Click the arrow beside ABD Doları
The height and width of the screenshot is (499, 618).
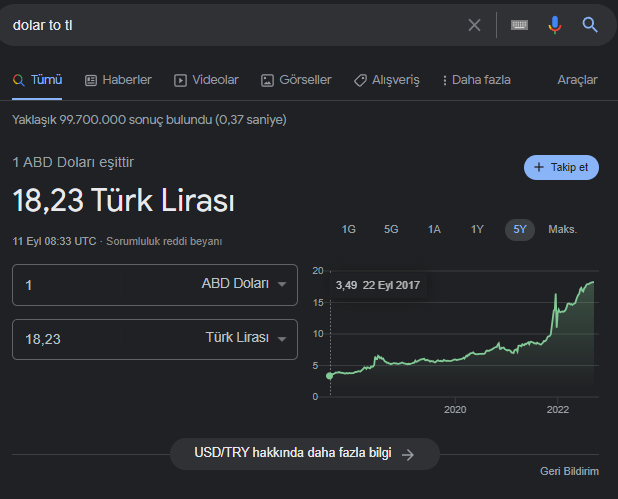282,284
